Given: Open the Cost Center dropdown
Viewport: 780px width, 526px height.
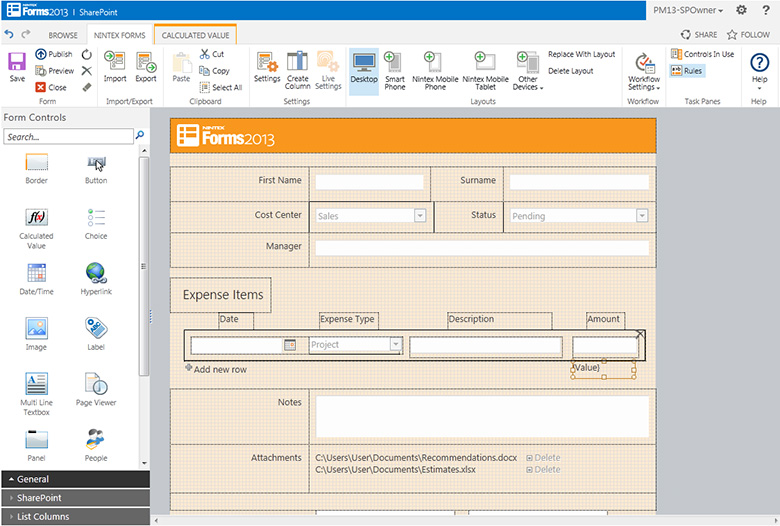Looking at the screenshot, I should (420, 216).
